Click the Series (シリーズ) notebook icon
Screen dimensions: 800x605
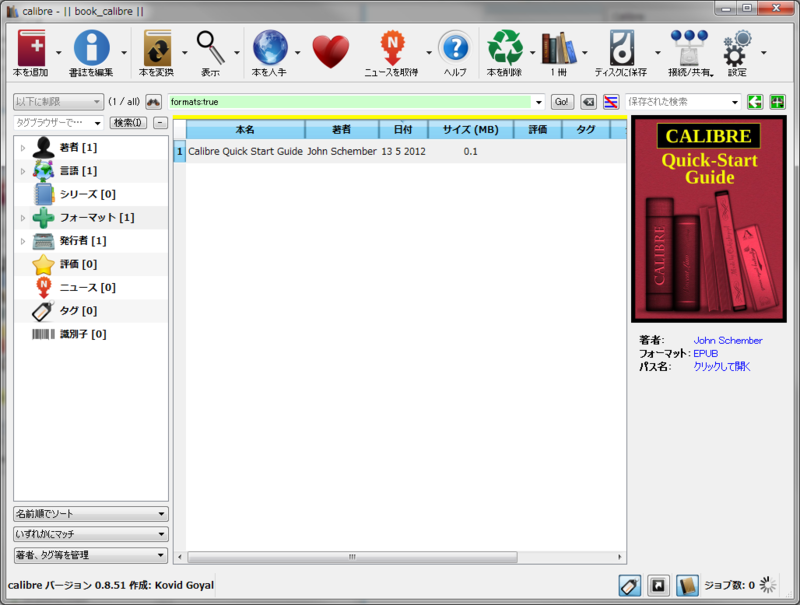coord(43,194)
